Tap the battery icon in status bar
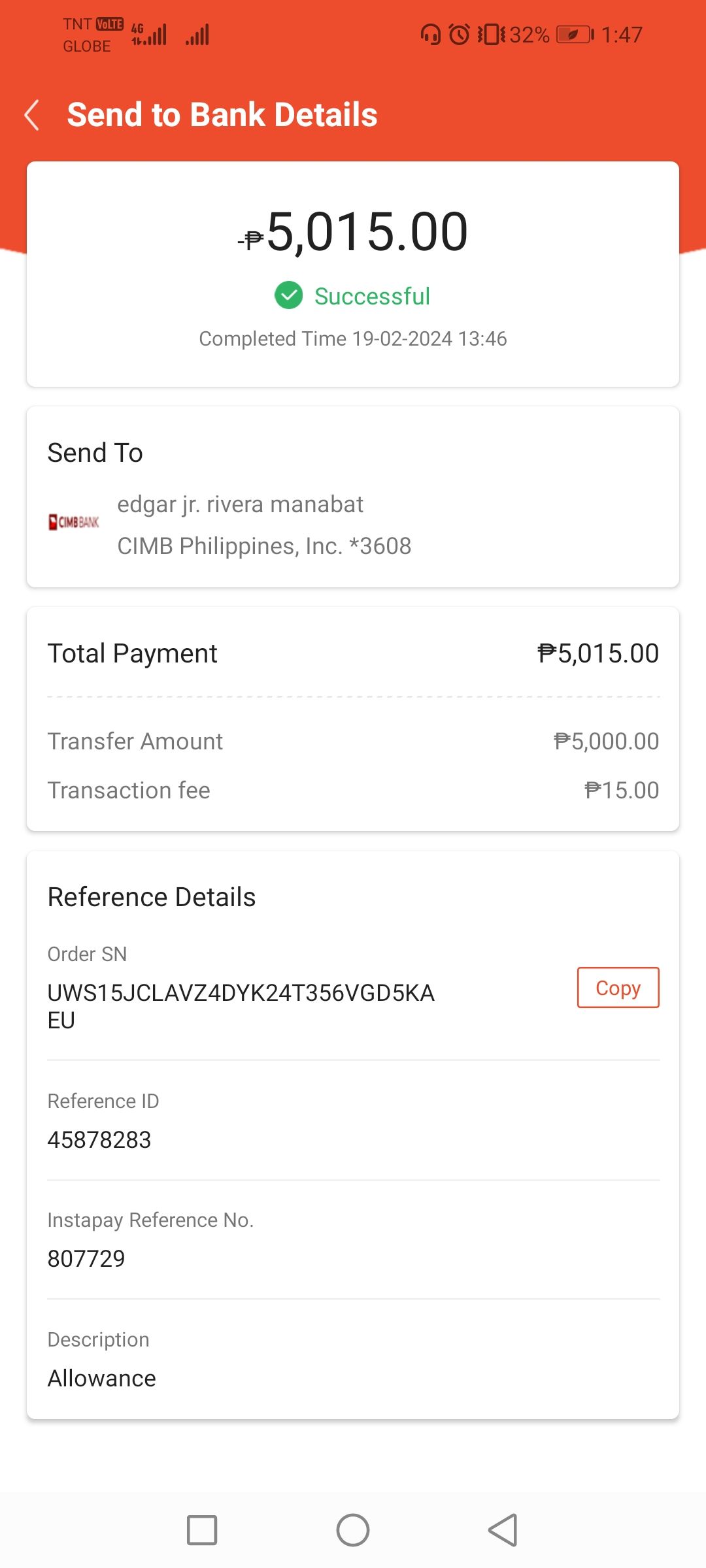This screenshot has width=706, height=1568. [x=575, y=34]
